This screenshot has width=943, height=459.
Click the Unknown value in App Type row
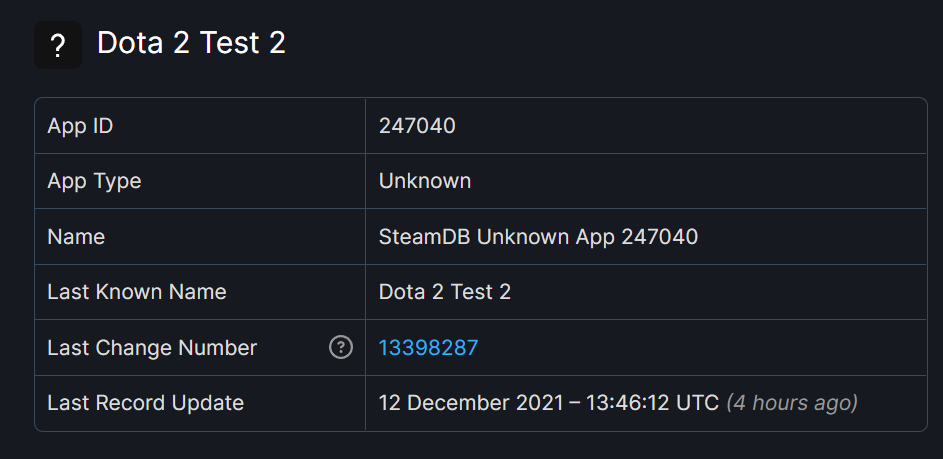(x=425, y=181)
